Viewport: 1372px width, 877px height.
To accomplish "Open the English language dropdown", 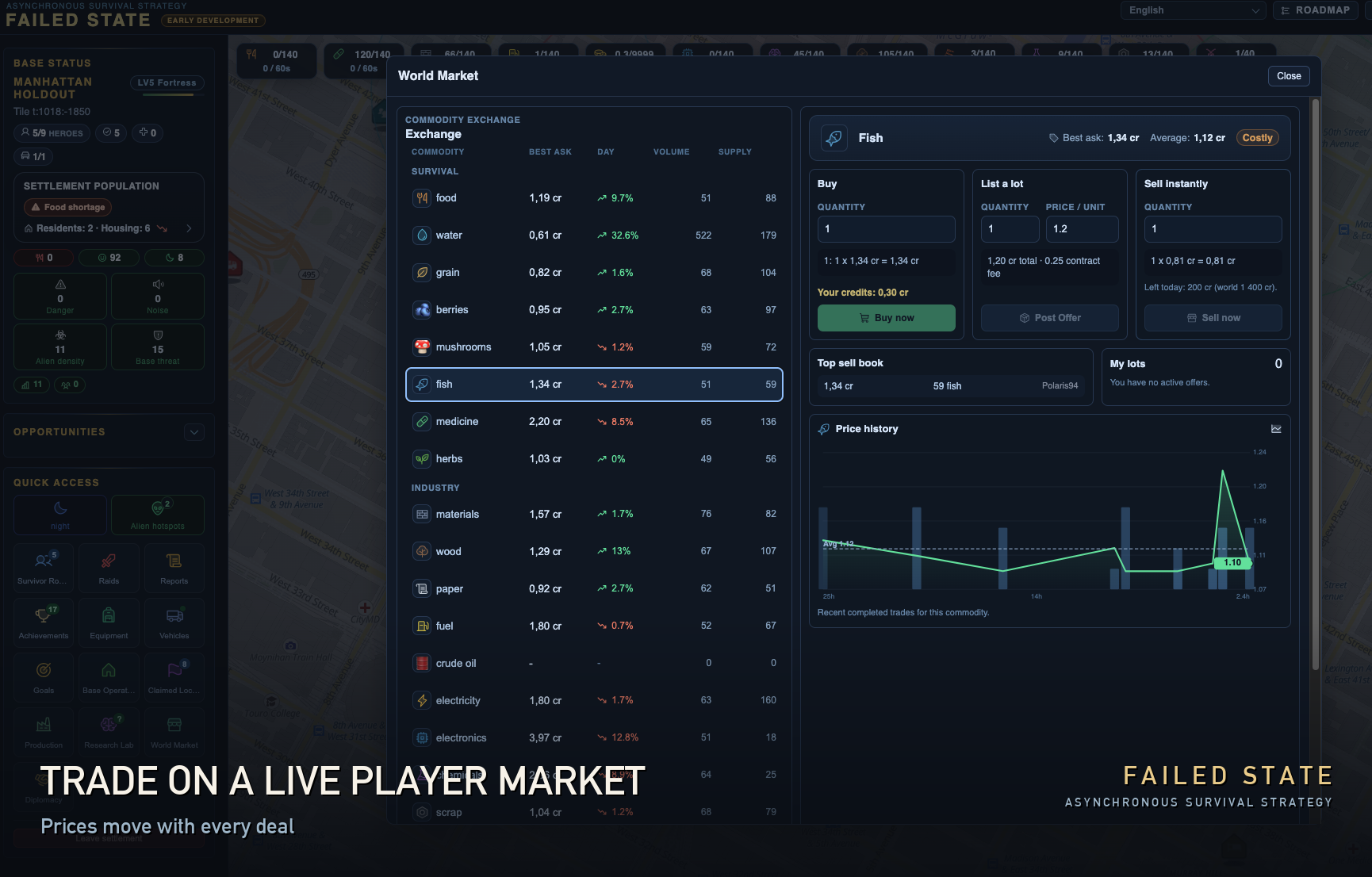I will tap(1193, 10).
